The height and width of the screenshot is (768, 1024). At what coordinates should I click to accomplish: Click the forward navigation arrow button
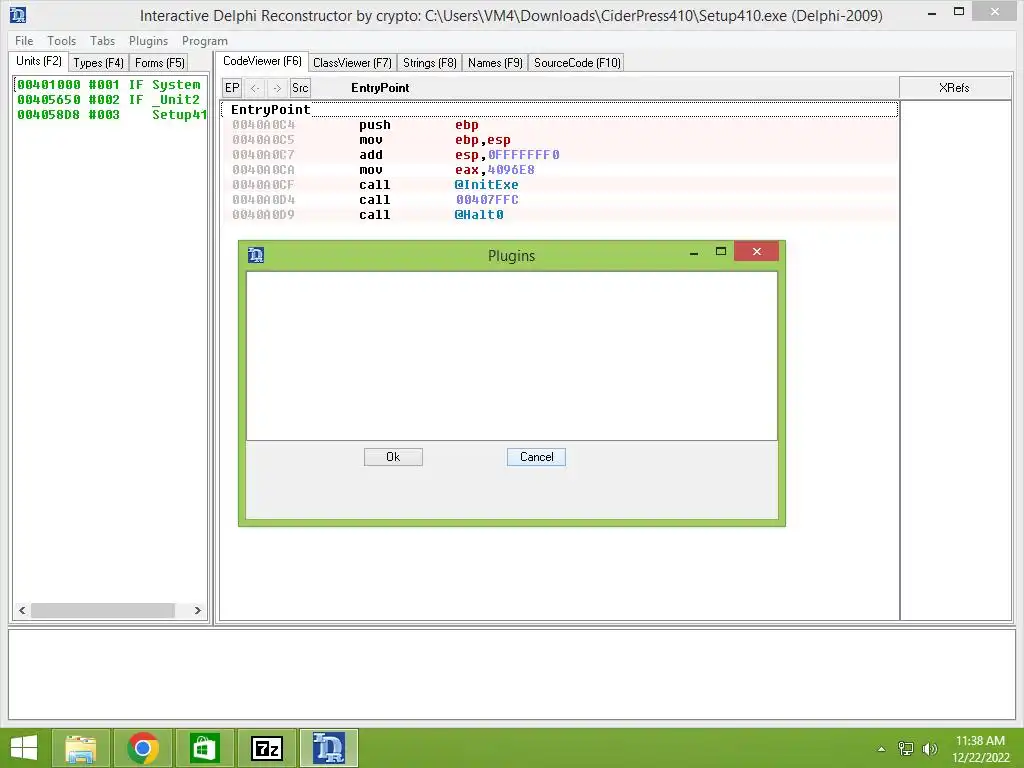coord(278,88)
